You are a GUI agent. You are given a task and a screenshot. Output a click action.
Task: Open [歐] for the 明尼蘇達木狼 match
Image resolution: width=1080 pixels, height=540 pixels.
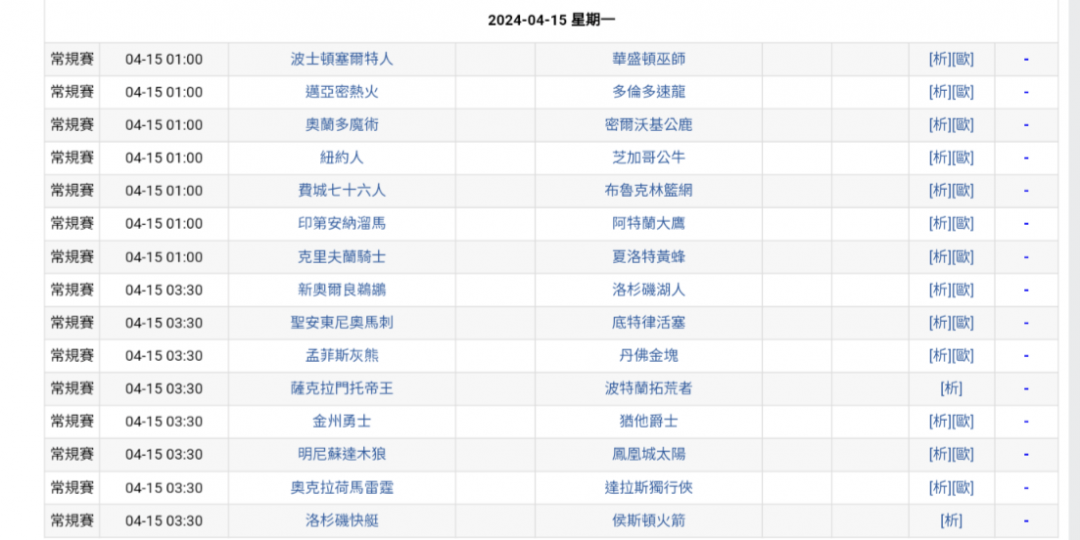(x=963, y=455)
